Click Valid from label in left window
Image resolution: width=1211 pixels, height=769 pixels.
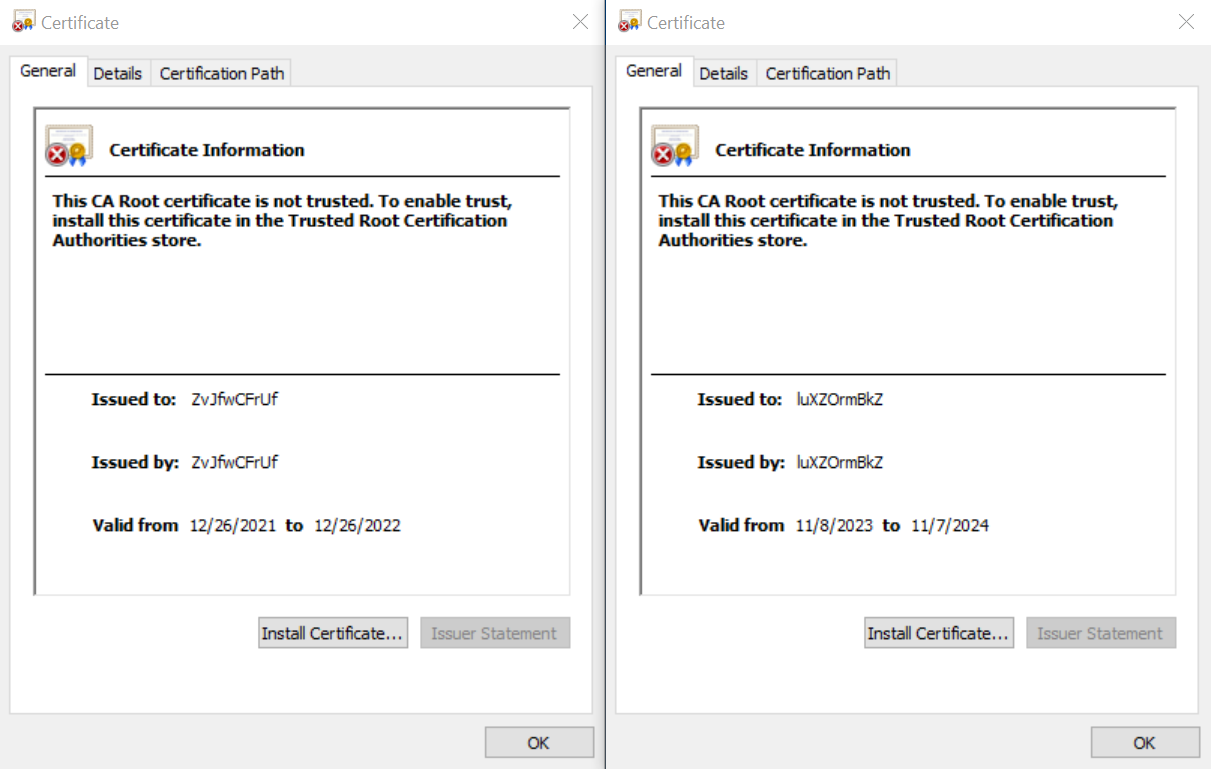[135, 525]
